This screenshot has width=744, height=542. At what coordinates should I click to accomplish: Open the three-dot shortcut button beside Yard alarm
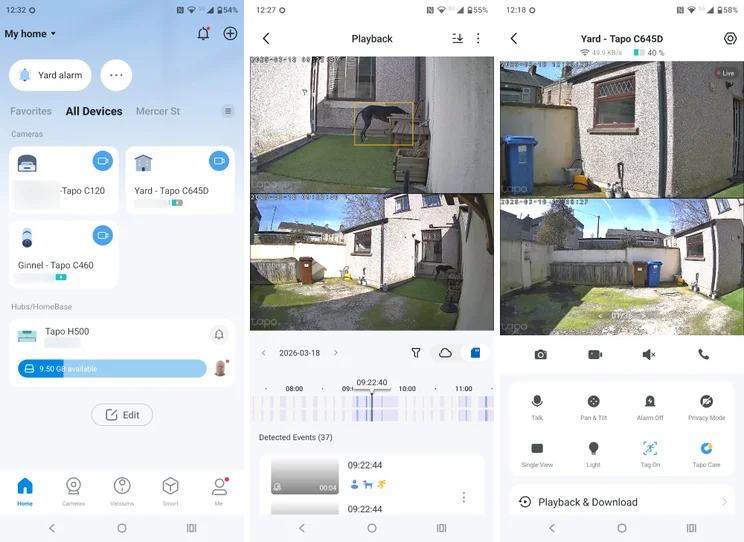coord(116,75)
